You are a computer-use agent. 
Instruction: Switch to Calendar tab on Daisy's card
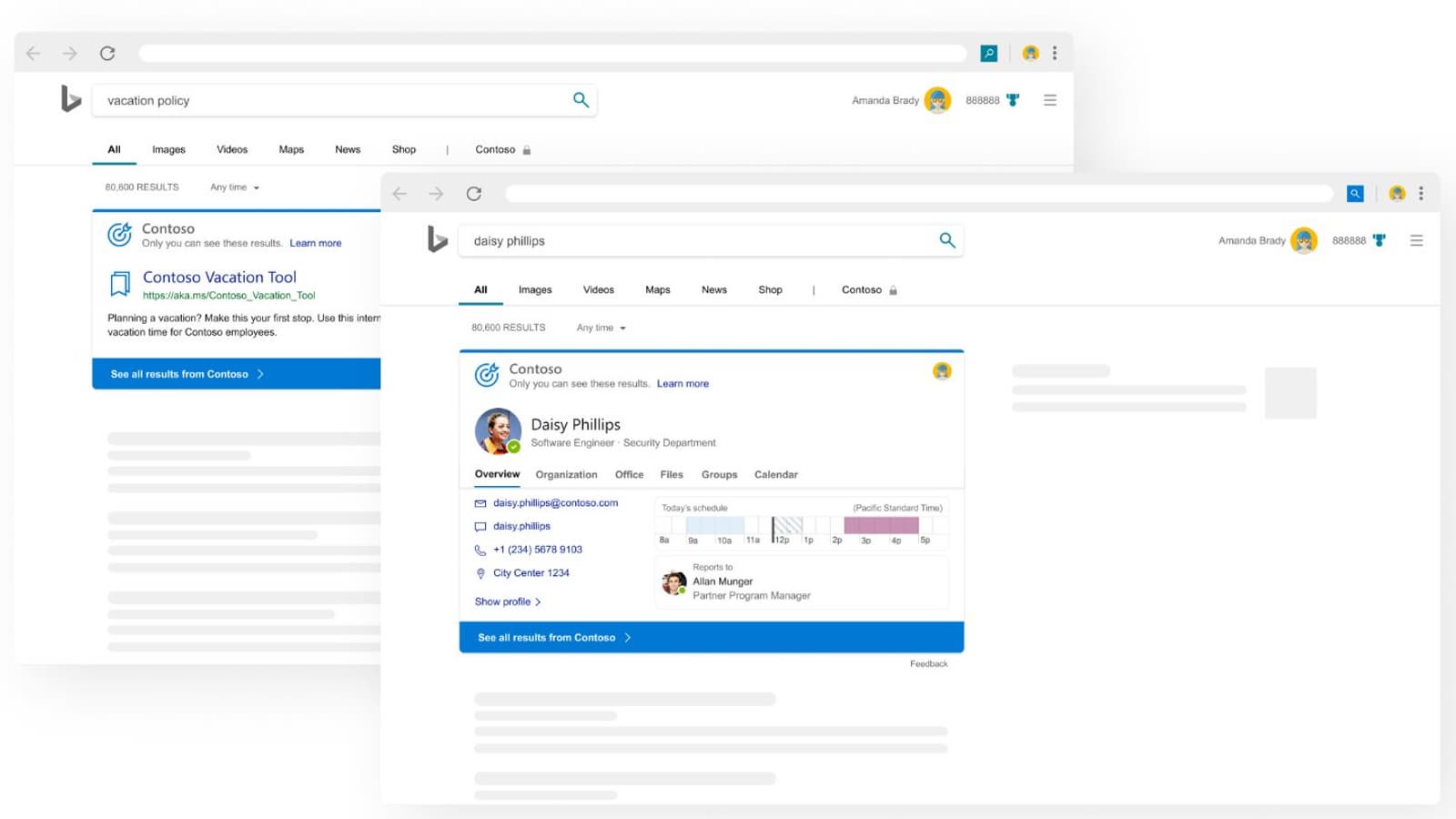pyautogui.click(x=776, y=474)
